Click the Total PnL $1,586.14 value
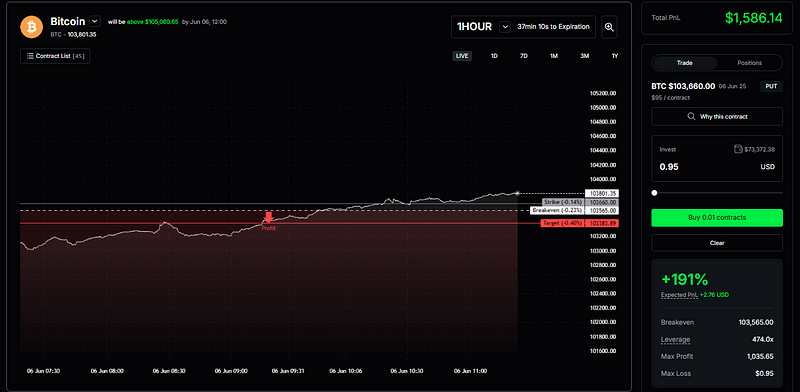The width and height of the screenshot is (800, 392). click(754, 18)
